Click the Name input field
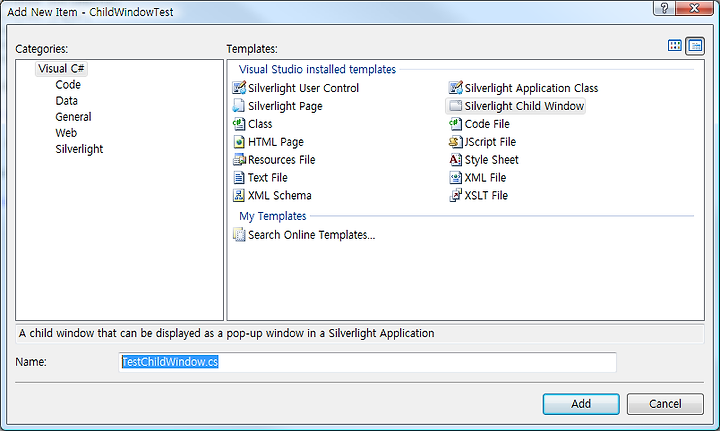Viewport: 720px width, 431px height. click(367, 362)
